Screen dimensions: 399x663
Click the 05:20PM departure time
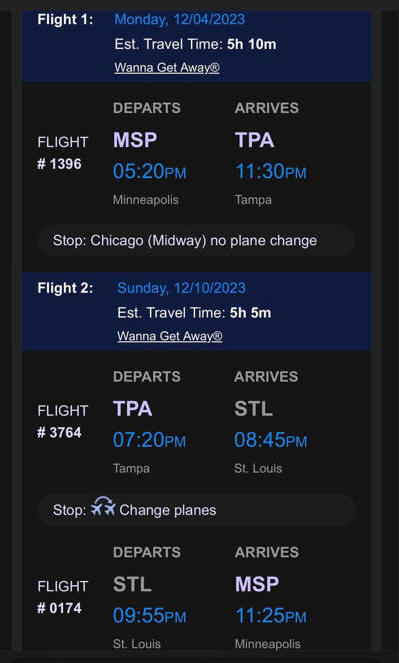point(150,172)
